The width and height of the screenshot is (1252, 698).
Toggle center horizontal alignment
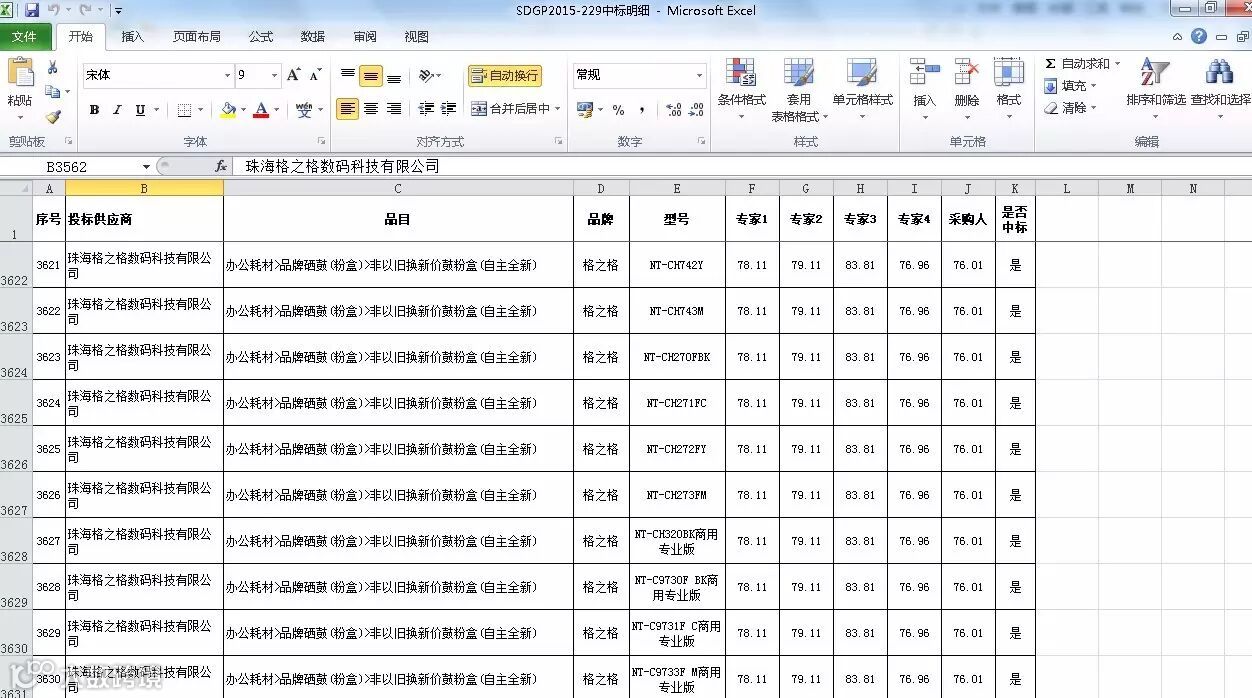tap(371, 109)
